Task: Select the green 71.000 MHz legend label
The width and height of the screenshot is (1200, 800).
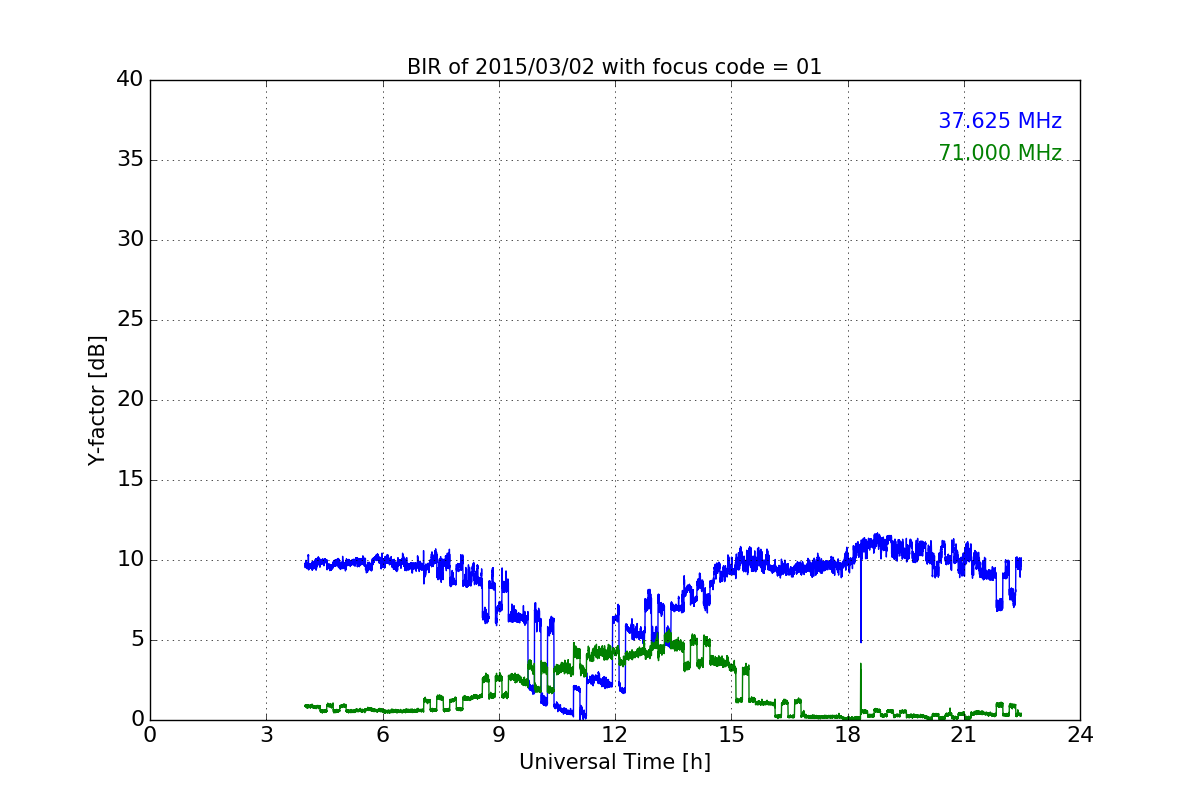Action: [x=1000, y=153]
